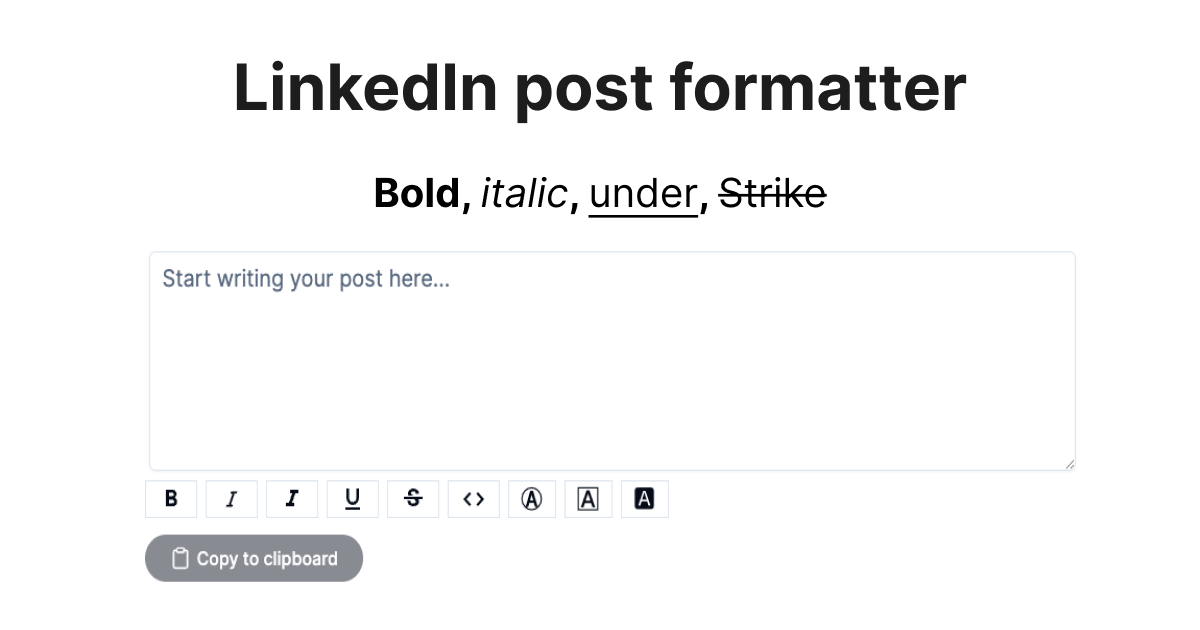Select the Underline formatting icon
The height and width of the screenshot is (630, 1200).
click(352, 498)
